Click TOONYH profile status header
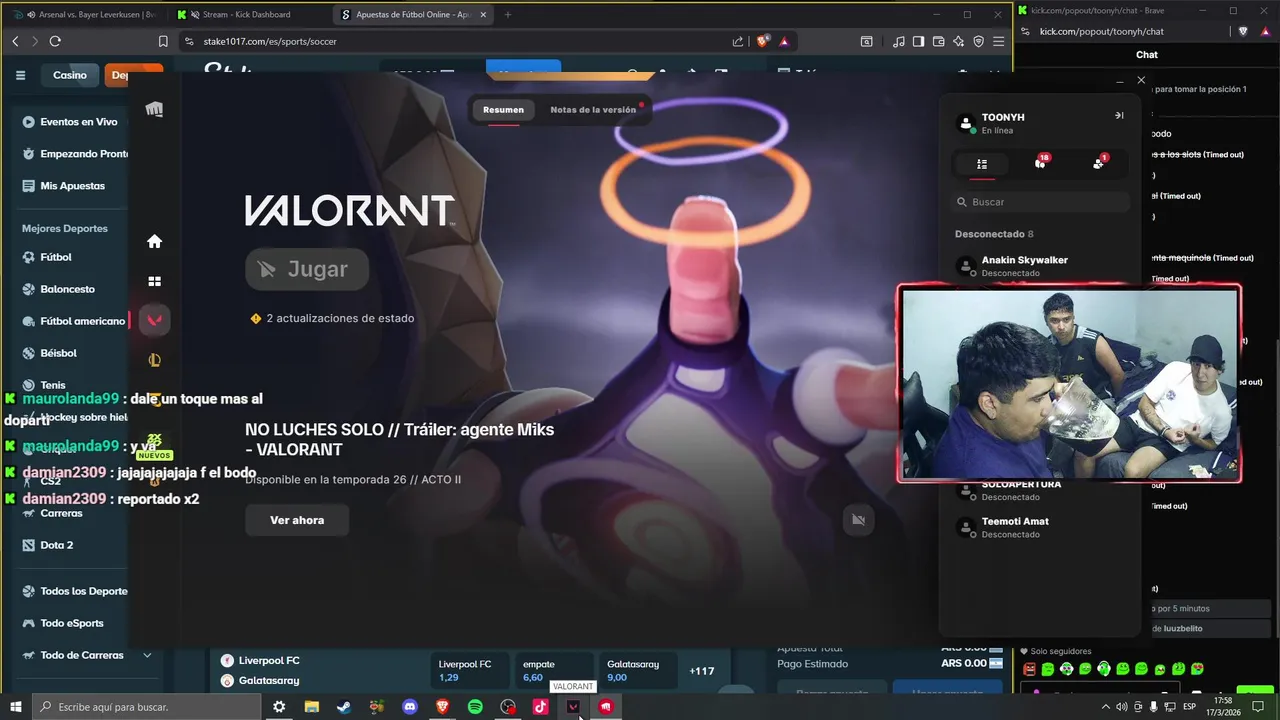The height and width of the screenshot is (720, 1280). pos(1002,123)
